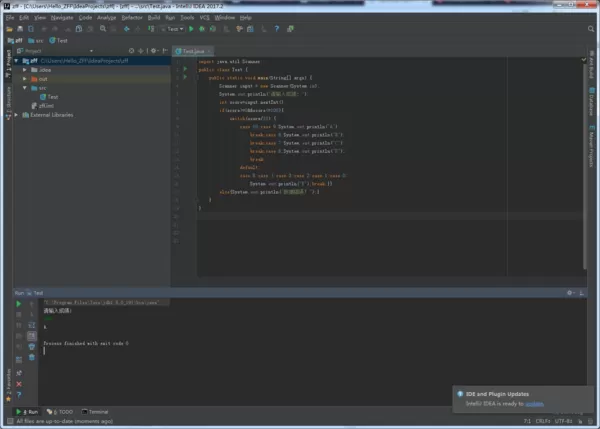Click the editor vertical scrollbar
Image resolution: width=600 pixels, height=429 pixels.
point(584,165)
